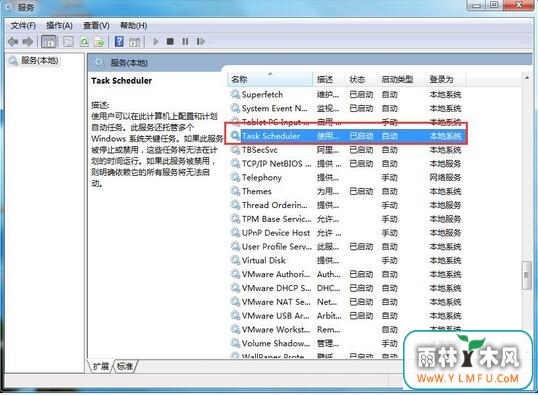Viewport: 538px width, 395px height.
Task: Switch to the 标准 tab
Action: 125,367
